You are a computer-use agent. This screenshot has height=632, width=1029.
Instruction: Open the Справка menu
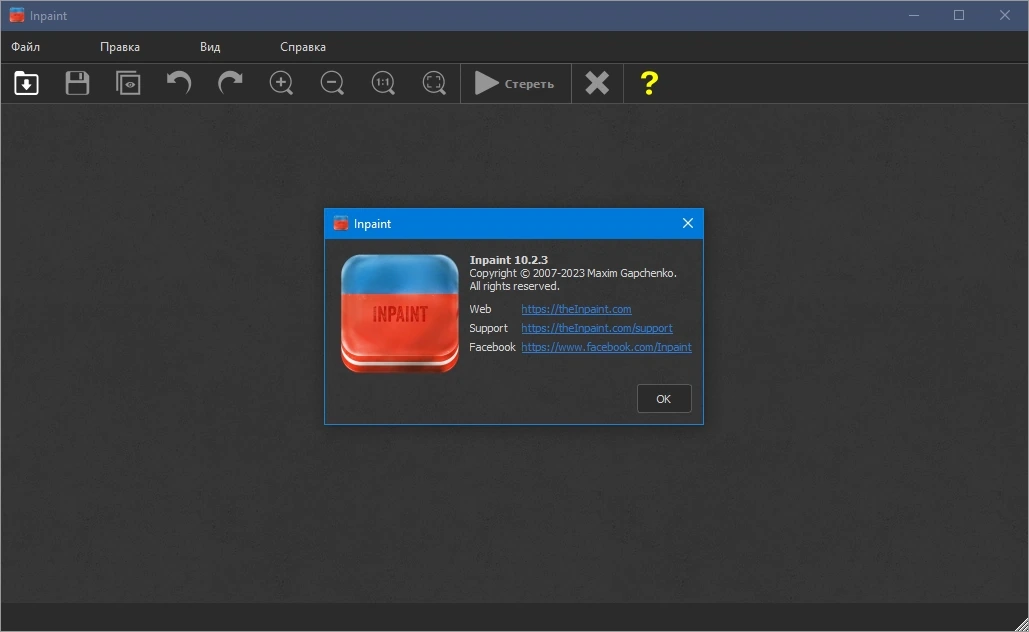click(303, 47)
